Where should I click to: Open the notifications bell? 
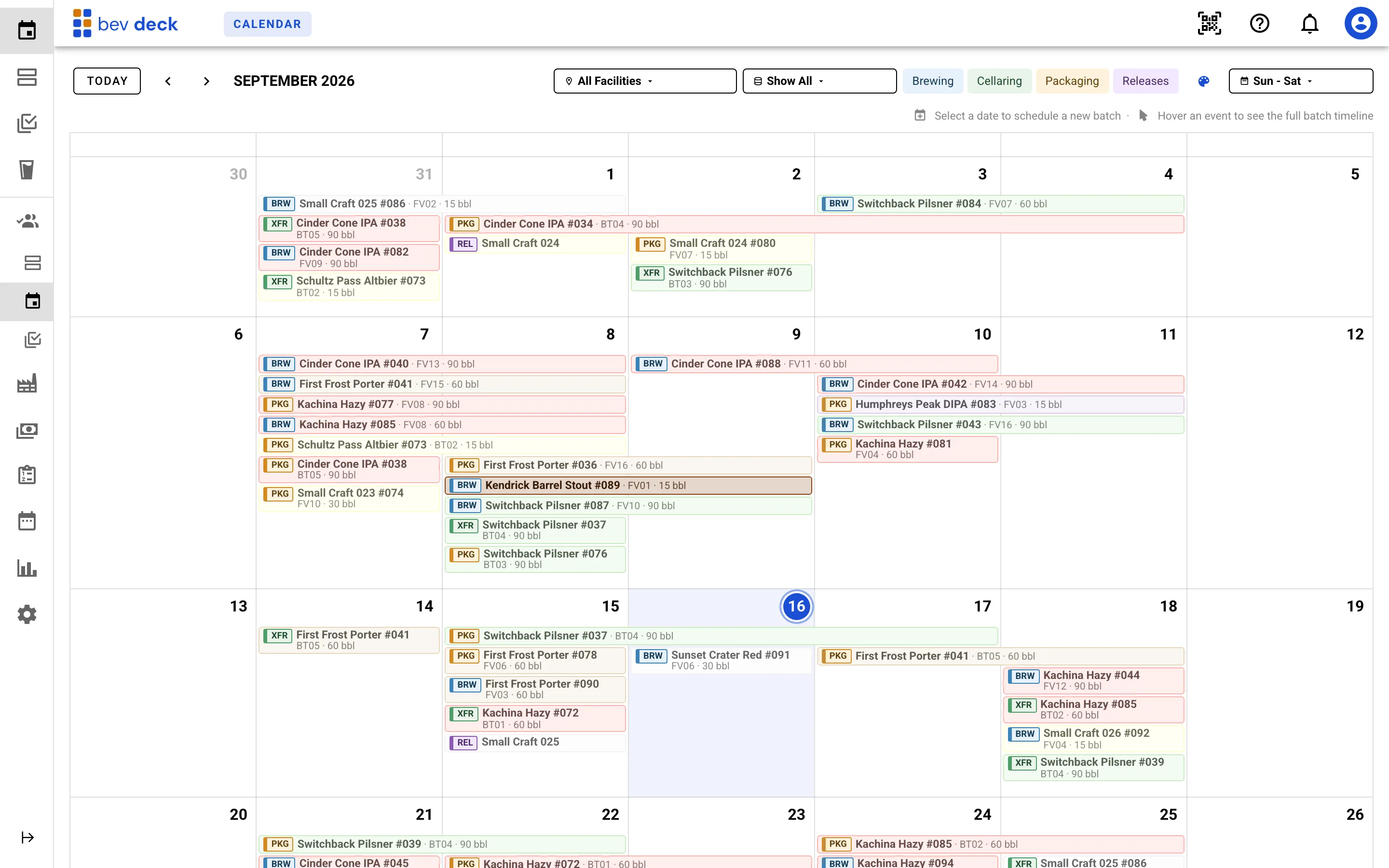[x=1310, y=24]
